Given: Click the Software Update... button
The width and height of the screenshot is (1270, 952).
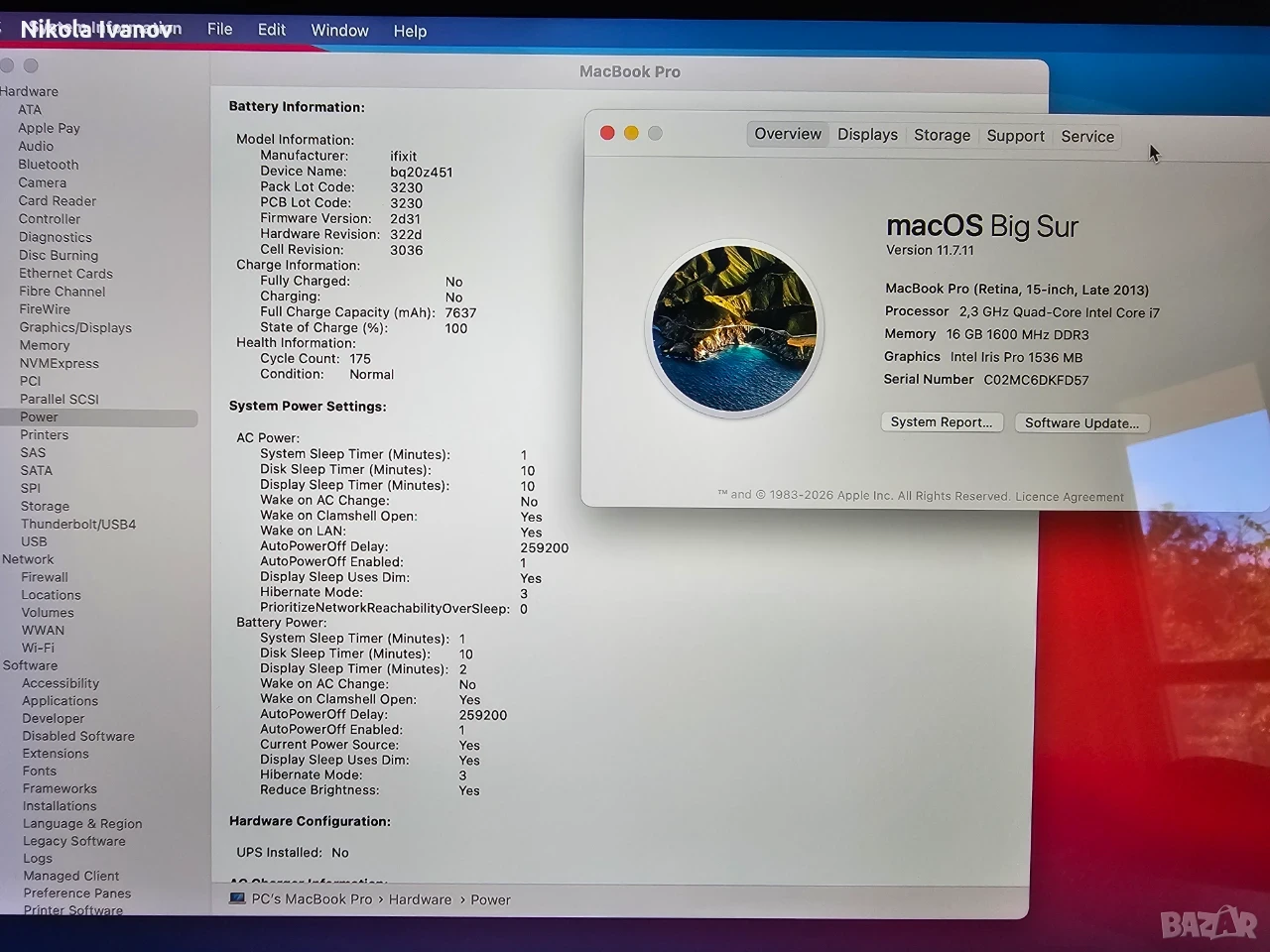Looking at the screenshot, I should pyautogui.click(x=1081, y=423).
